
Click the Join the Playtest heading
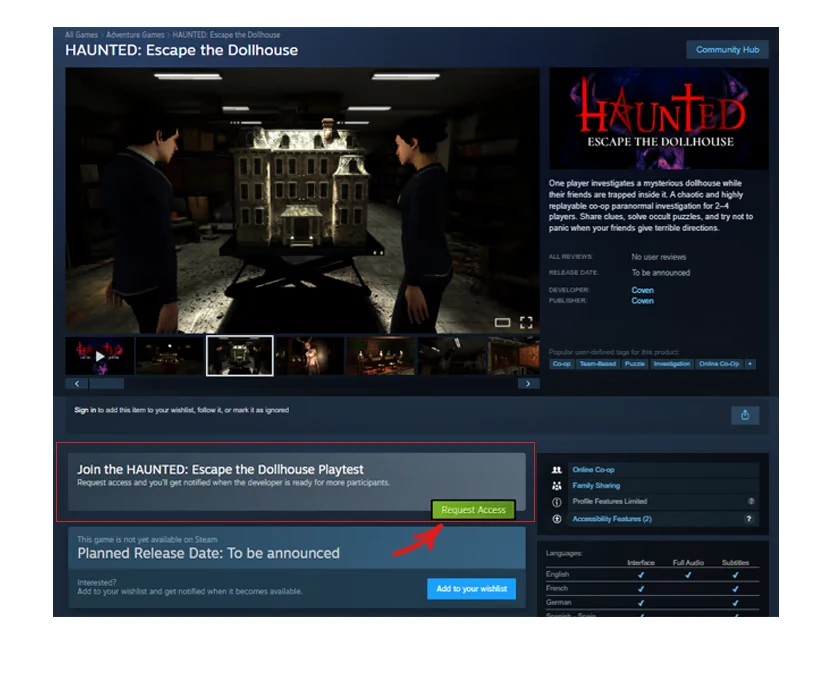point(220,470)
